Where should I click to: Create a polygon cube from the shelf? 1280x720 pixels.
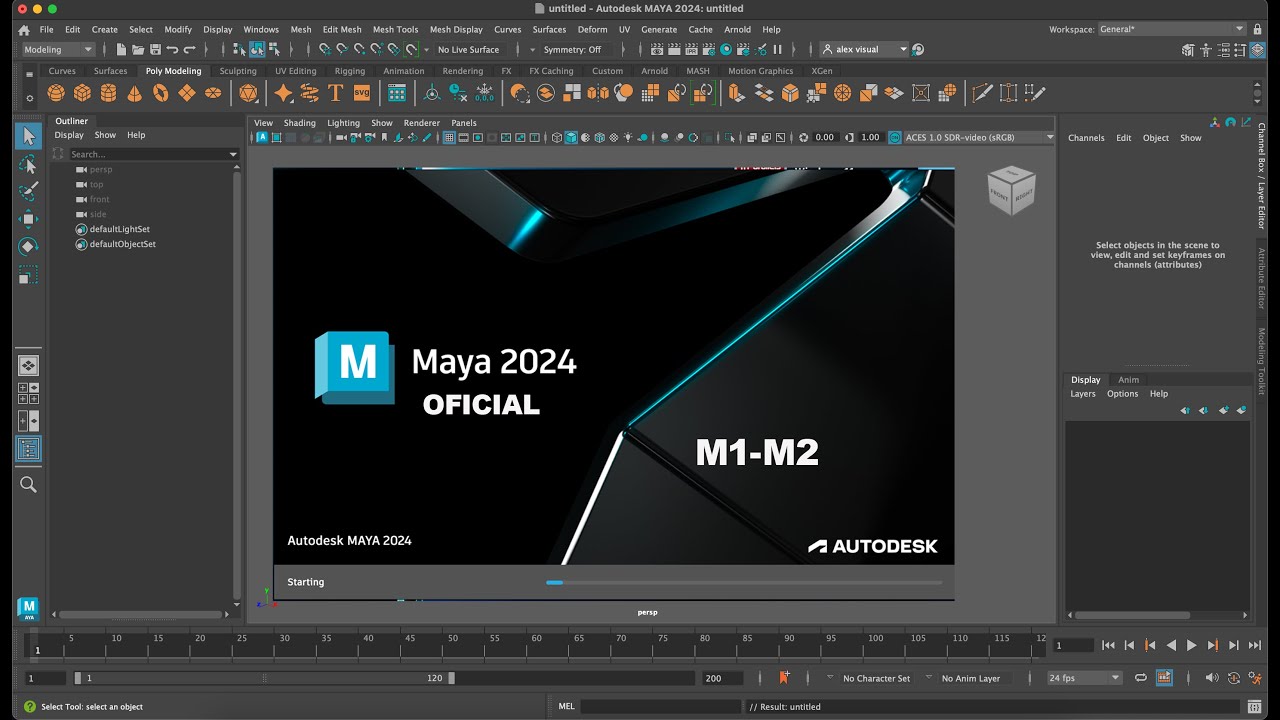(82, 93)
